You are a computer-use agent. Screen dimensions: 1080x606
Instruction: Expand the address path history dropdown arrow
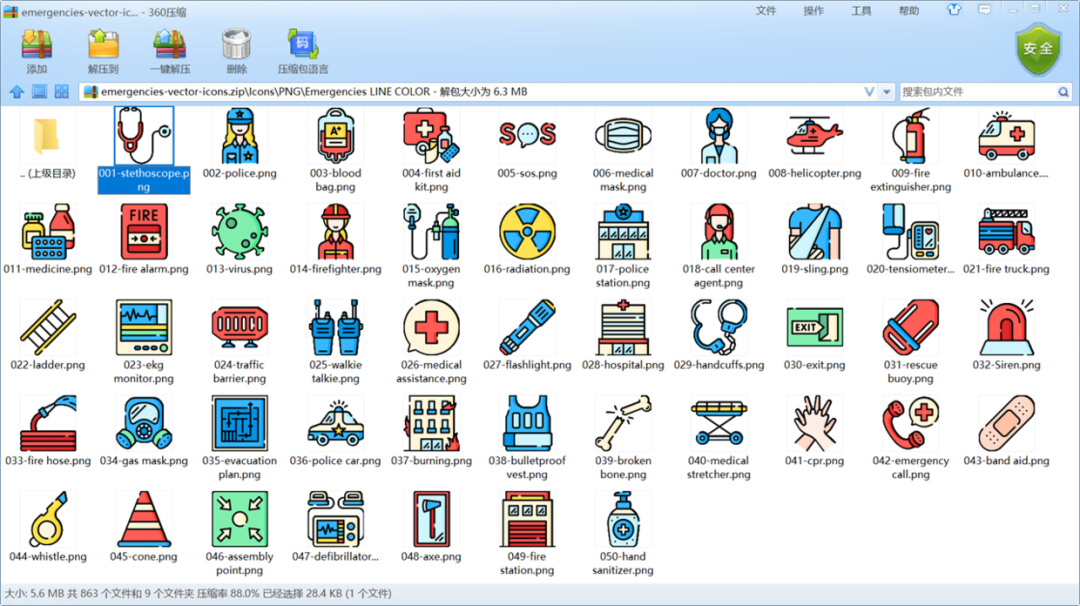(x=886, y=92)
